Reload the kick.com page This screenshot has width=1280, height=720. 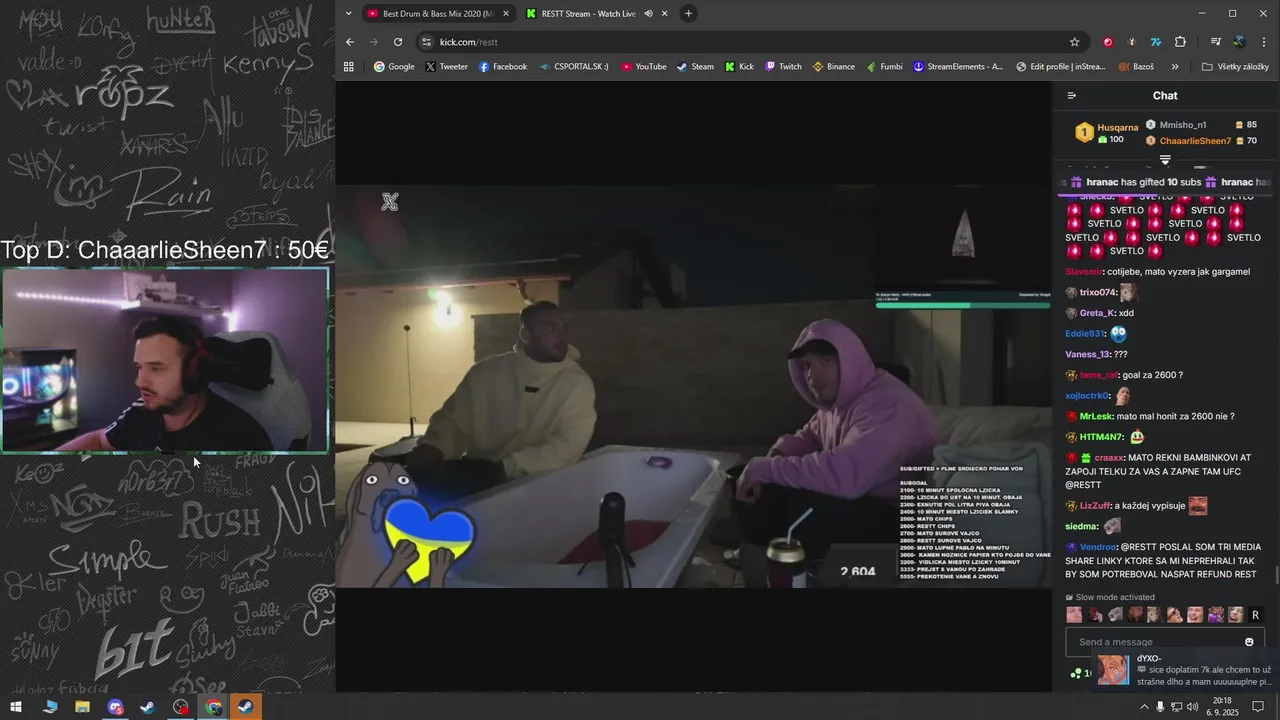(398, 42)
